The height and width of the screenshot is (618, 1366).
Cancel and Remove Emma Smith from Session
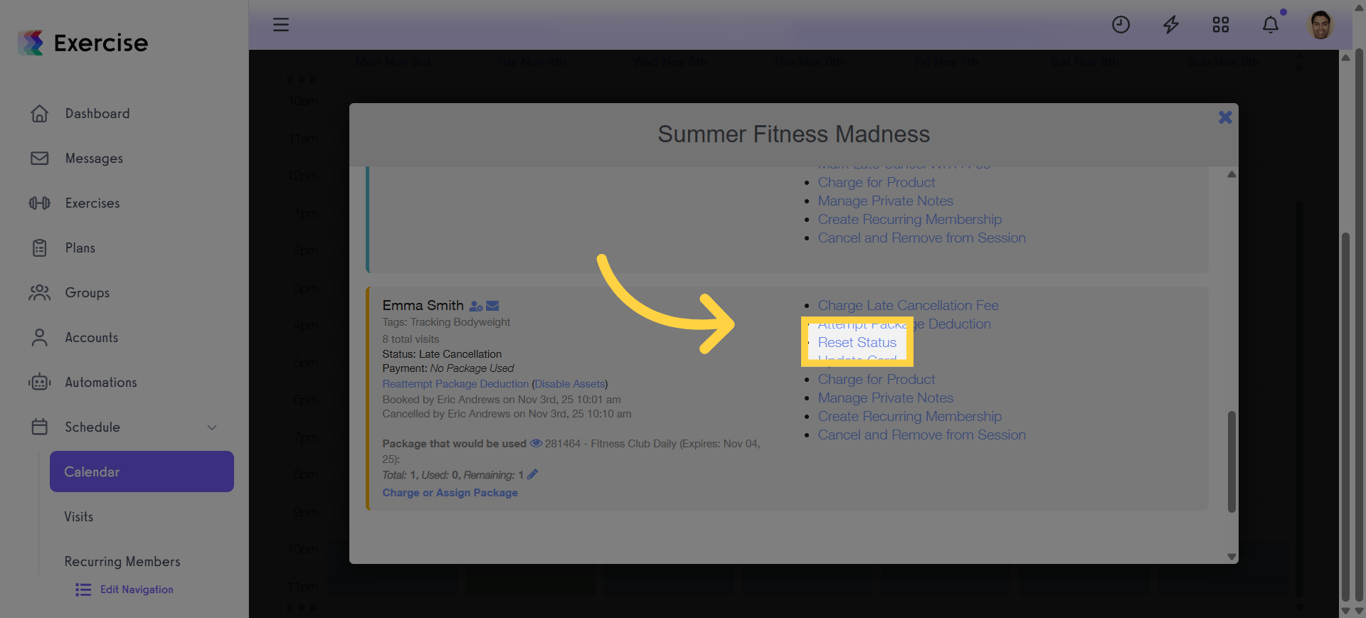(x=921, y=435)
